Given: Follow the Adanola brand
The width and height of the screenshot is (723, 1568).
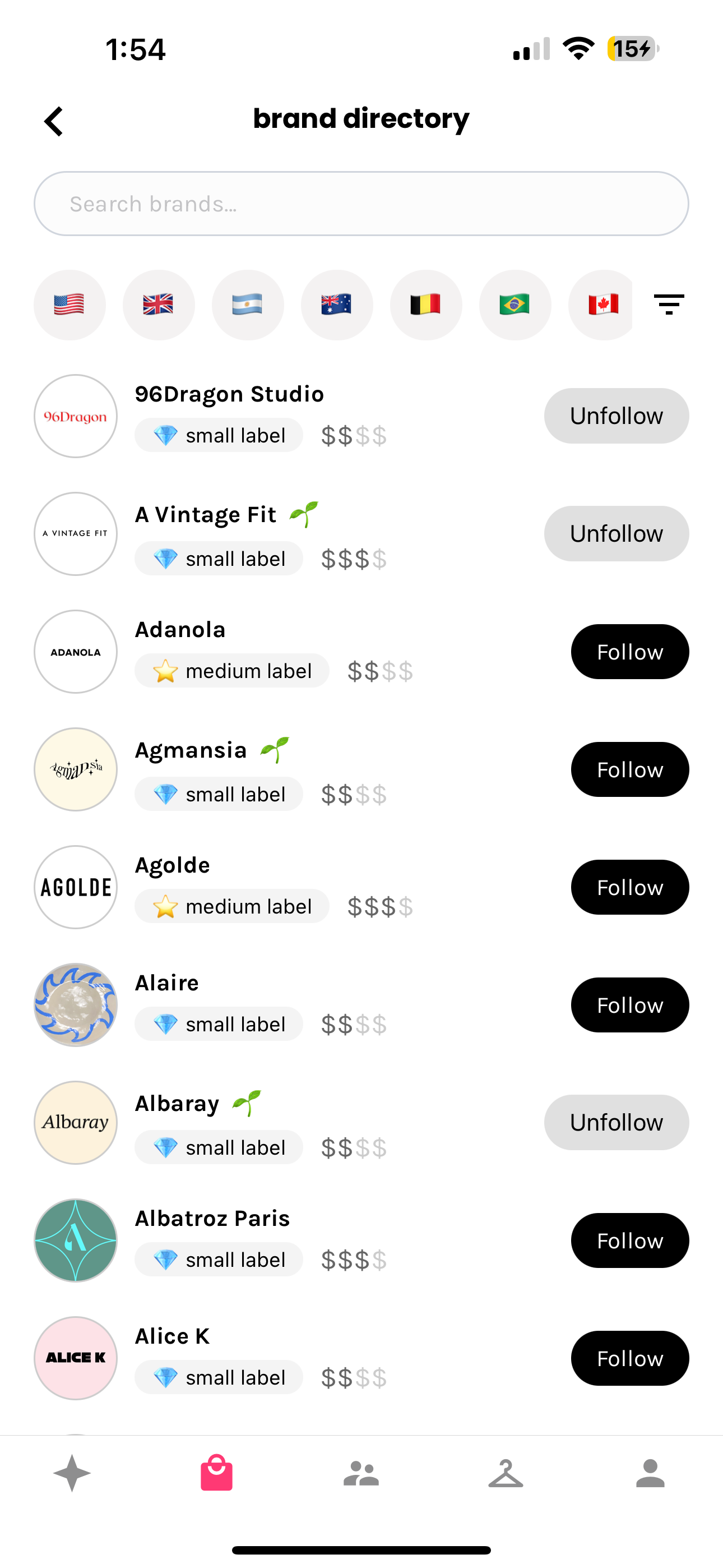Looking at the screenshot, I should (629, 652).
